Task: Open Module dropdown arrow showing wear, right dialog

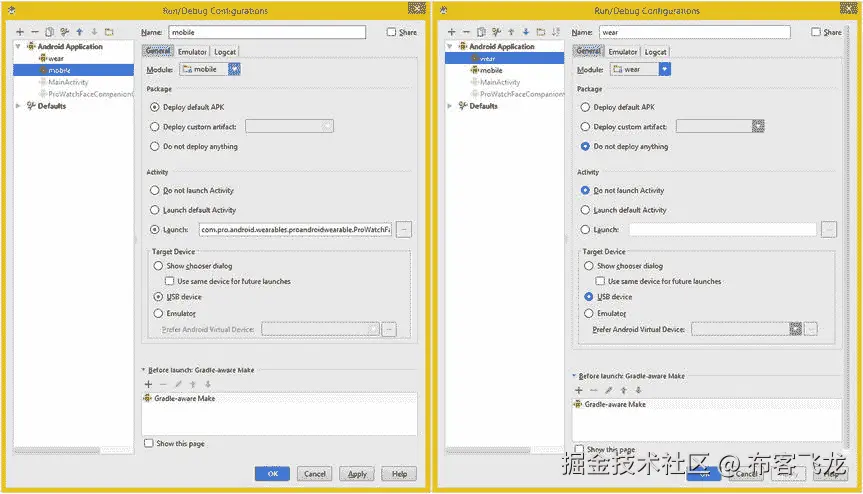Action: 665,69
